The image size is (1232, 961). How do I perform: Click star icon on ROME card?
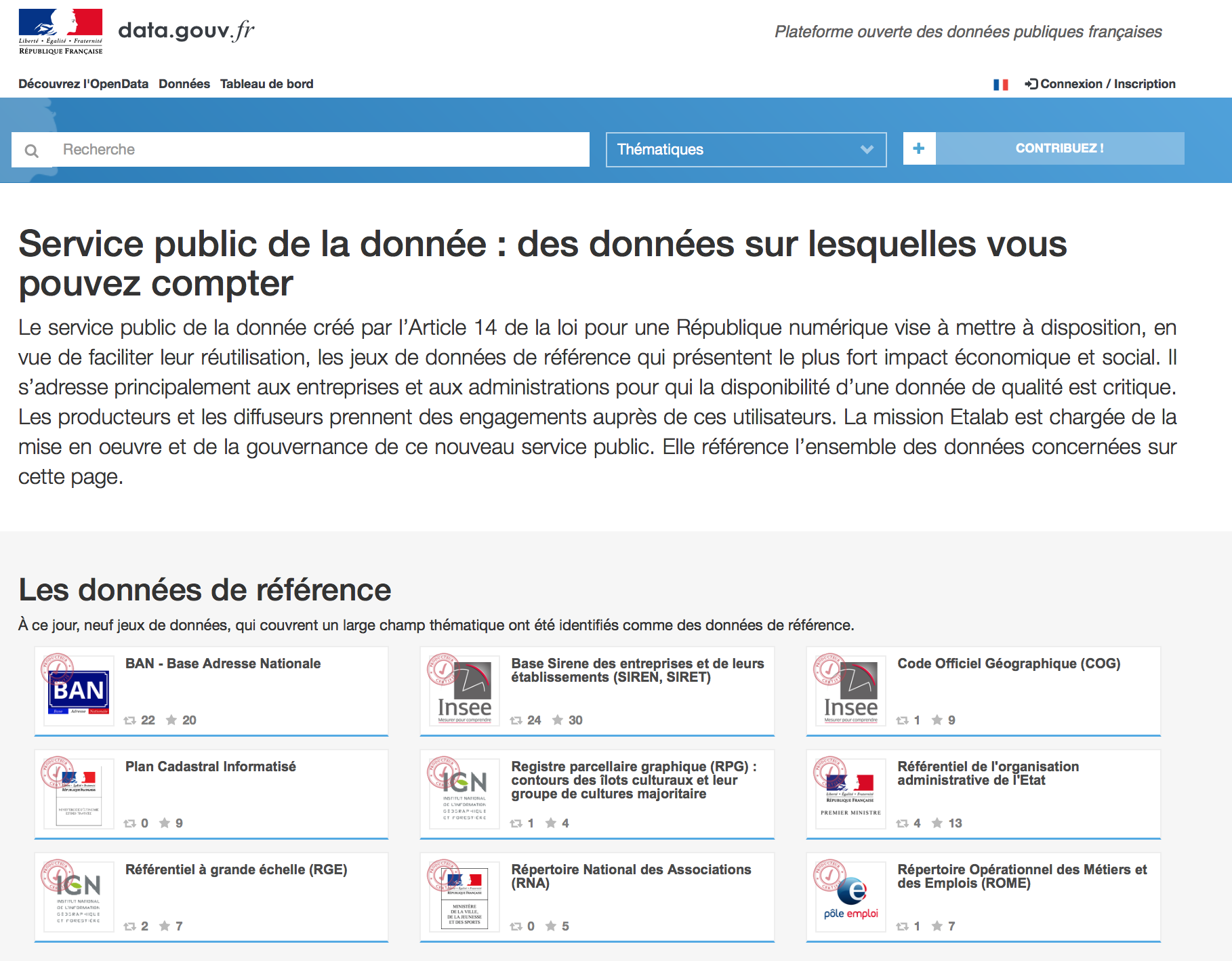(x=937, y=926)
